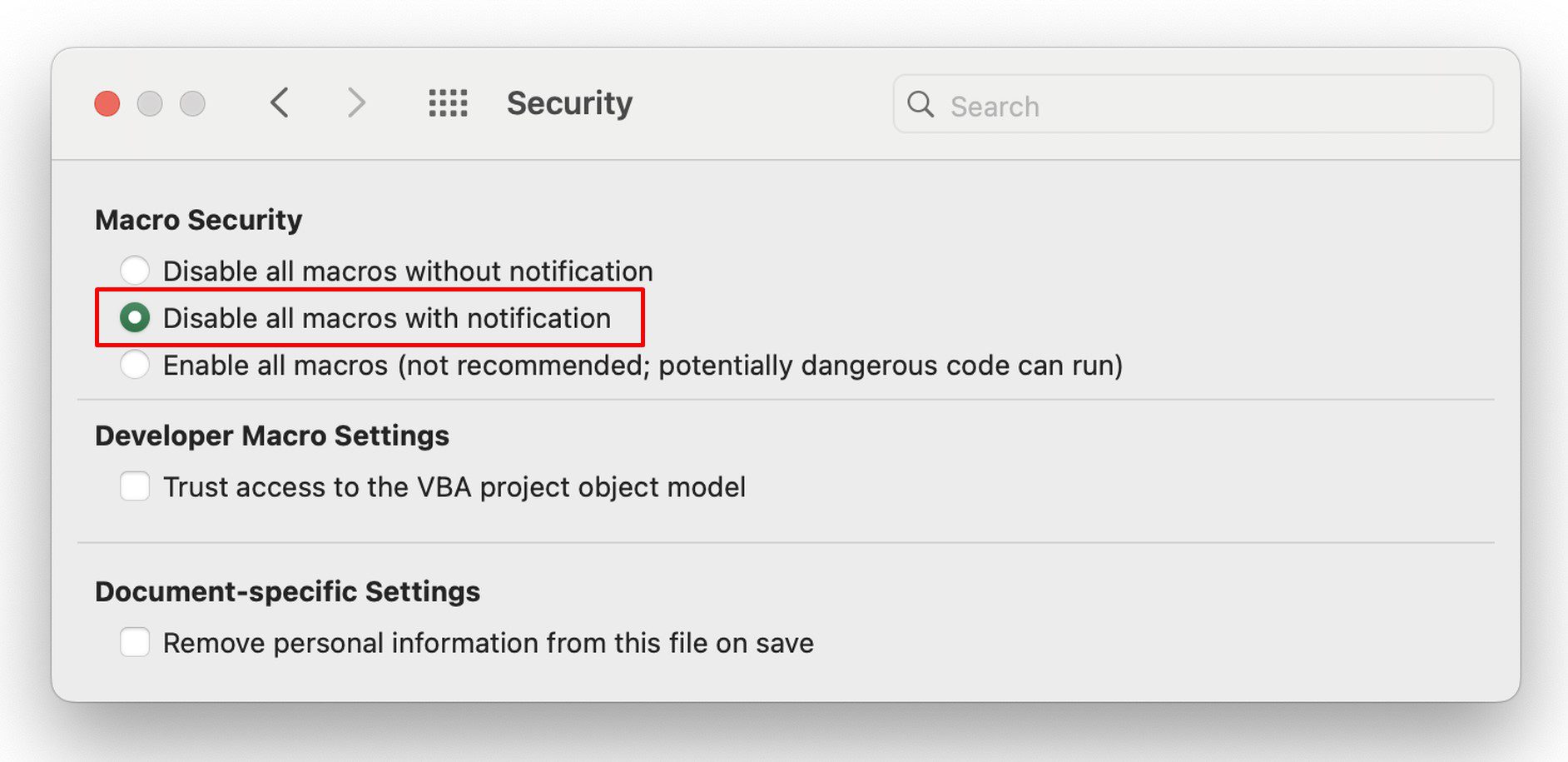1568x762 pixels.
Task: Click the Document-specific Settings heading
Action: tap(287, 591)
